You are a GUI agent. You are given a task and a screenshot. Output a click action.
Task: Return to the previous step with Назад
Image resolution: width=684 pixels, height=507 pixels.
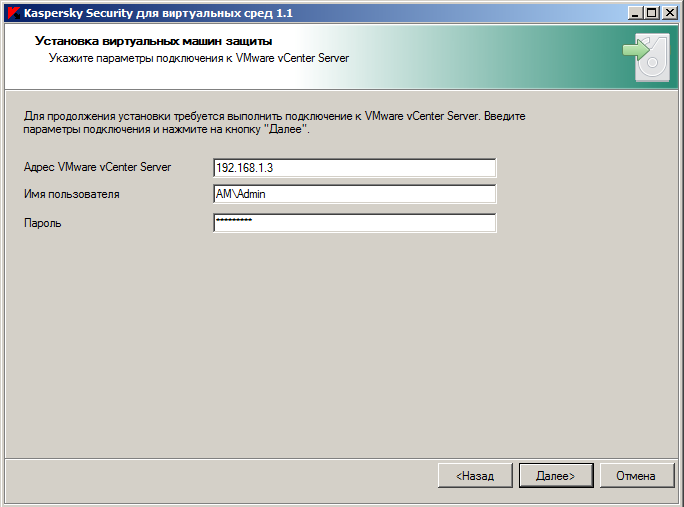(475, 476)
